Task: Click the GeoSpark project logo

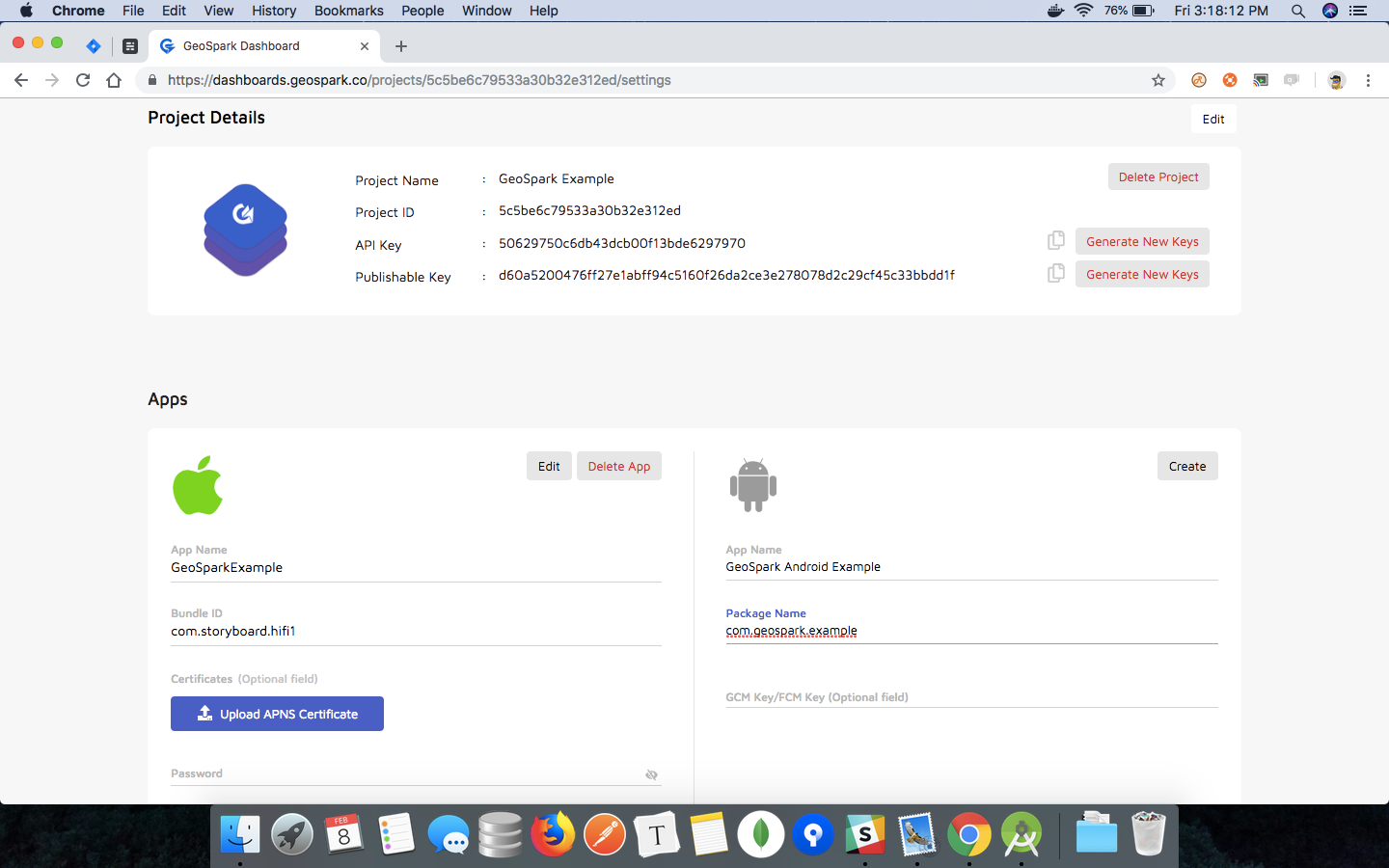Action: click(245, 230)
